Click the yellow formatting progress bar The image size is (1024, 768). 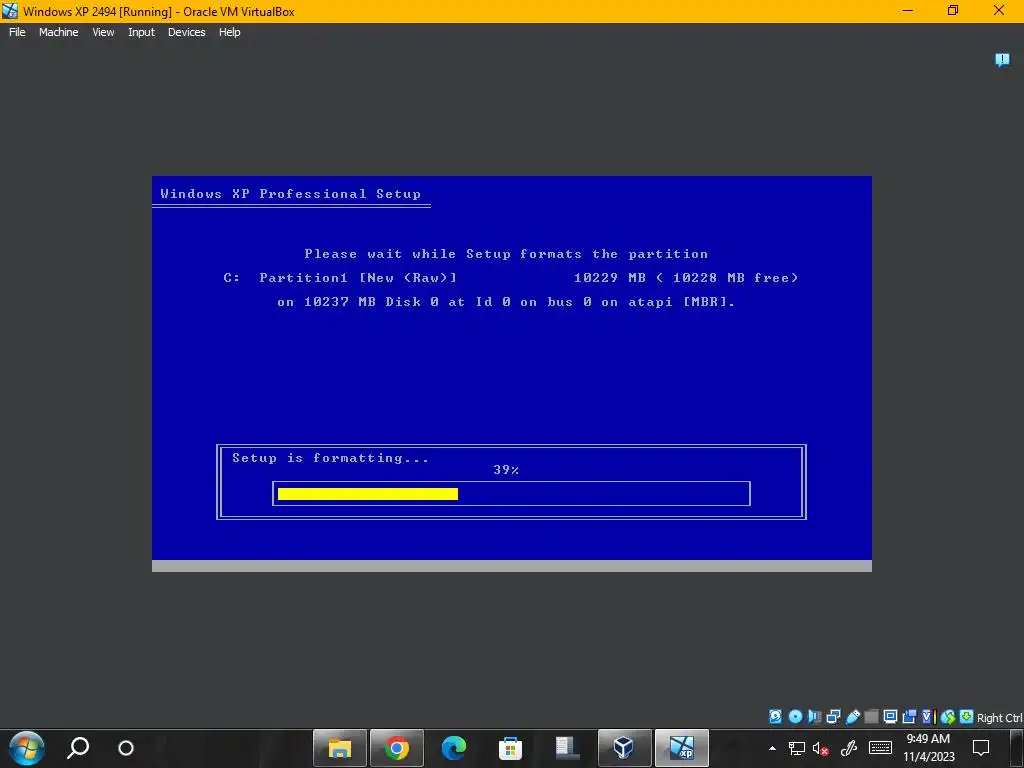pos(368,494)
